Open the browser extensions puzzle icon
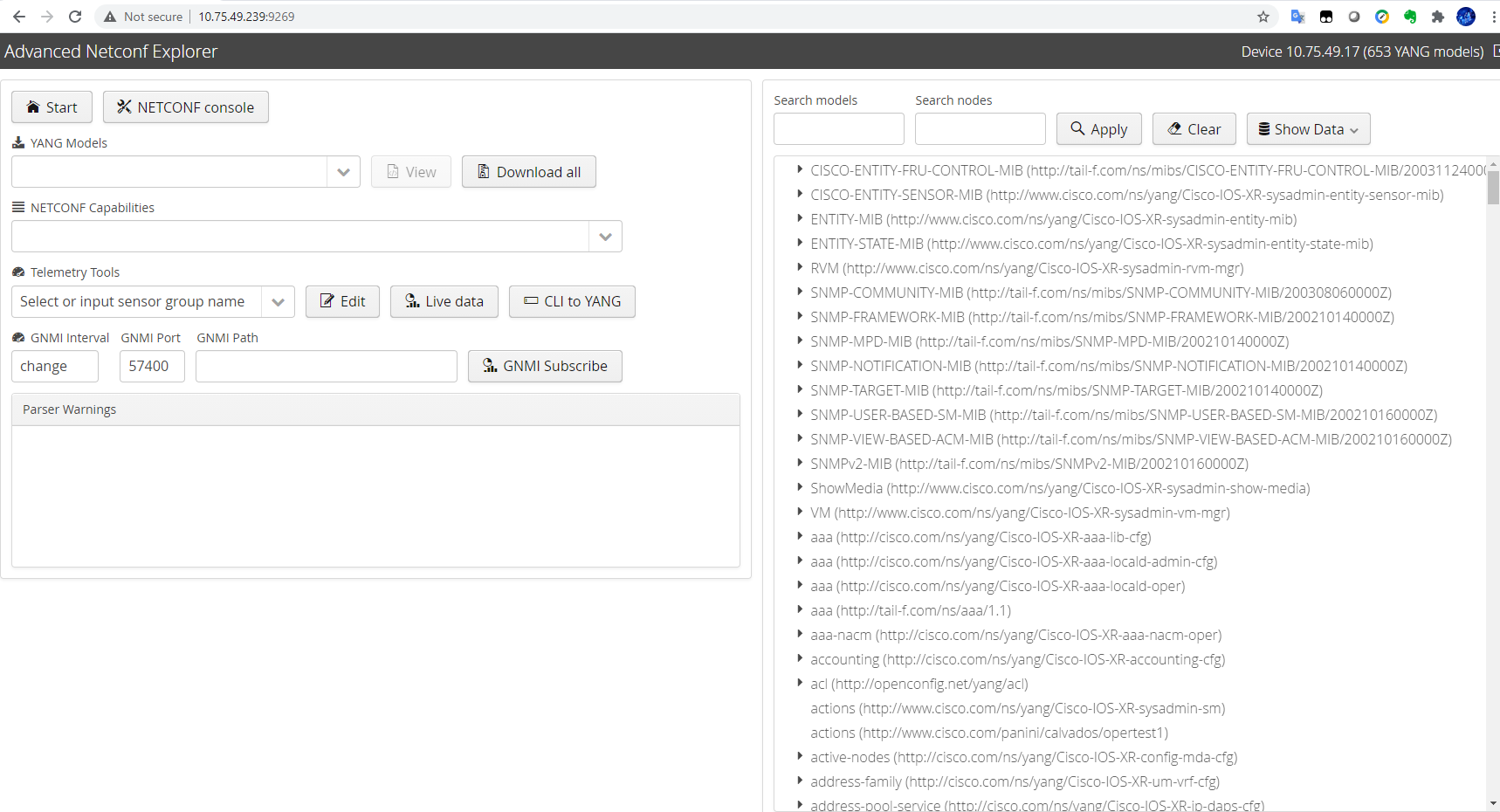The height and width of the screenshot is (812, 1500). (1437, 17)
